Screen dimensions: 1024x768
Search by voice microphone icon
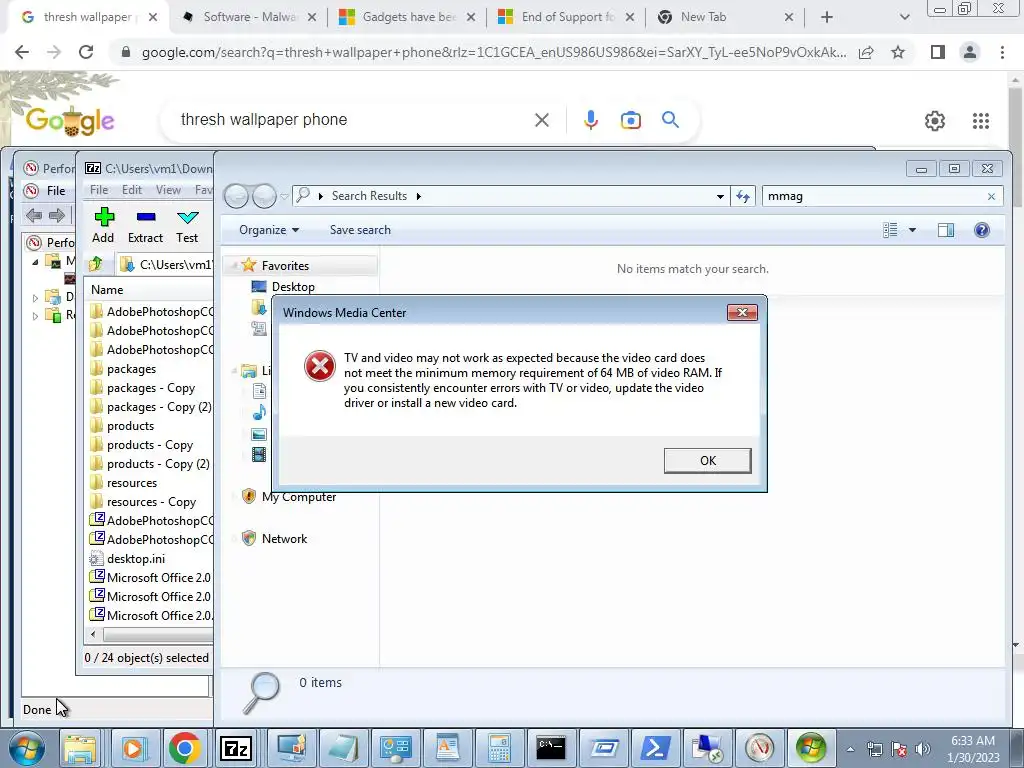[590, 120]
